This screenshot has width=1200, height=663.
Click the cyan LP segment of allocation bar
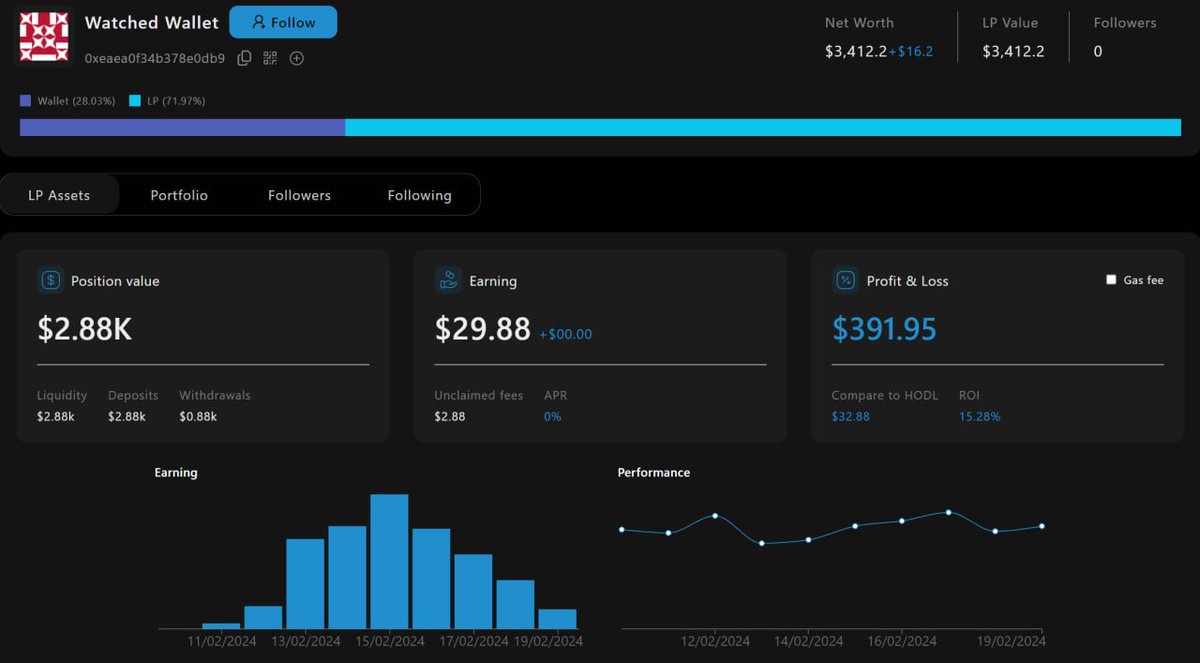(x=763, y=128)
